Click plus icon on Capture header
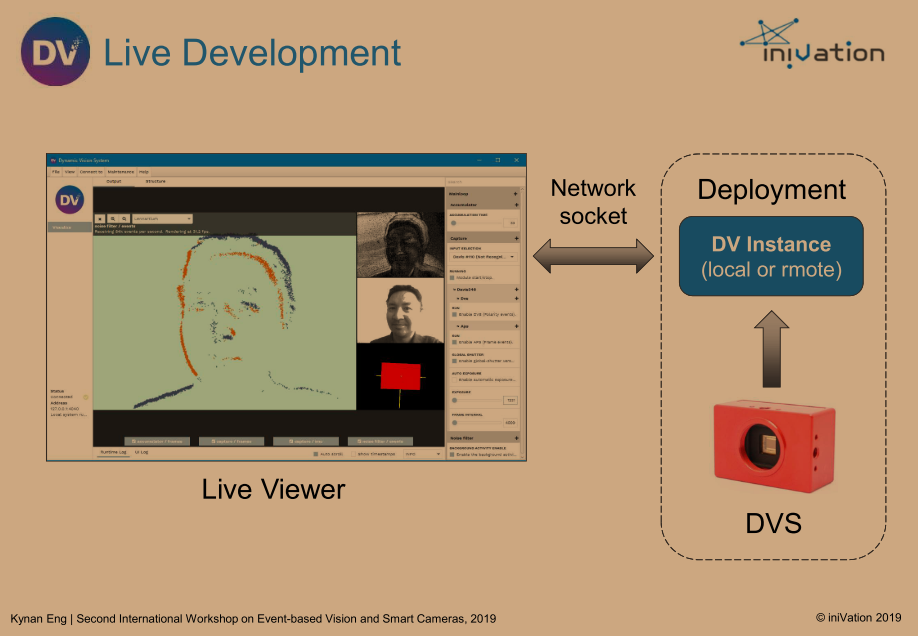918x636 pixels. pyautogui.click(x=516, y=238)
